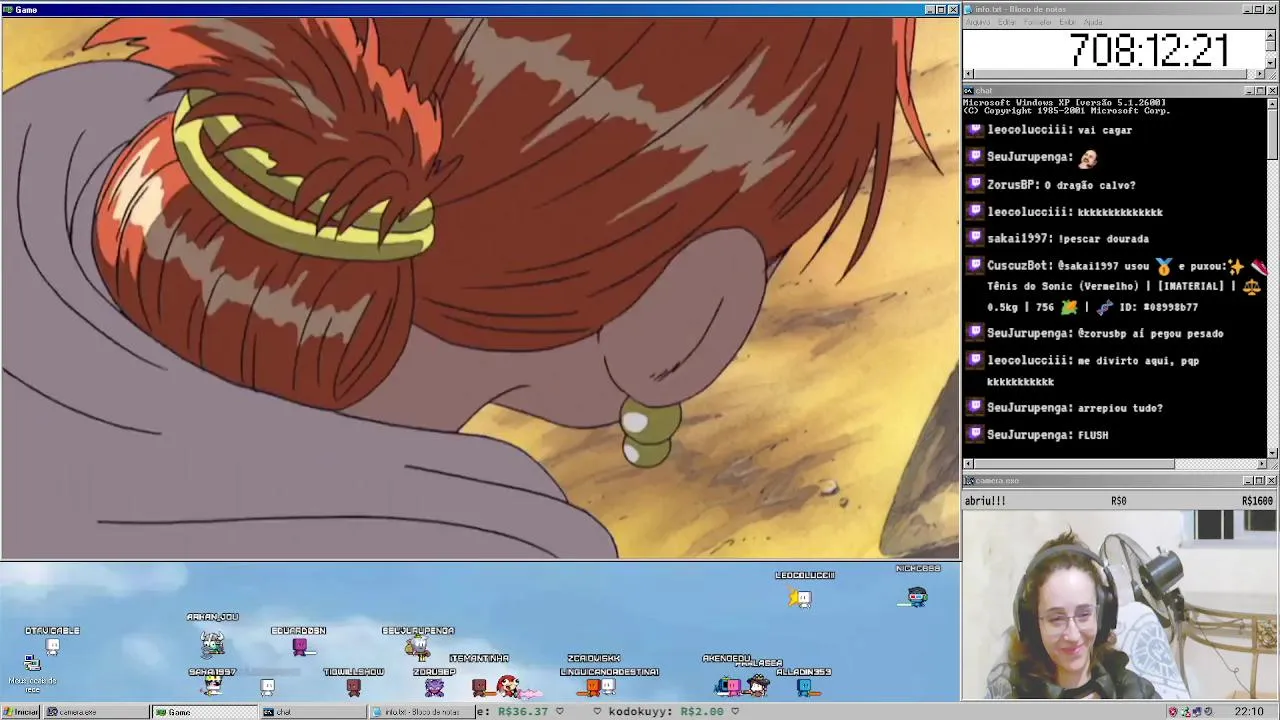
Task: Click the badge beside CuscuzBot's message
Action: [975, 265]
